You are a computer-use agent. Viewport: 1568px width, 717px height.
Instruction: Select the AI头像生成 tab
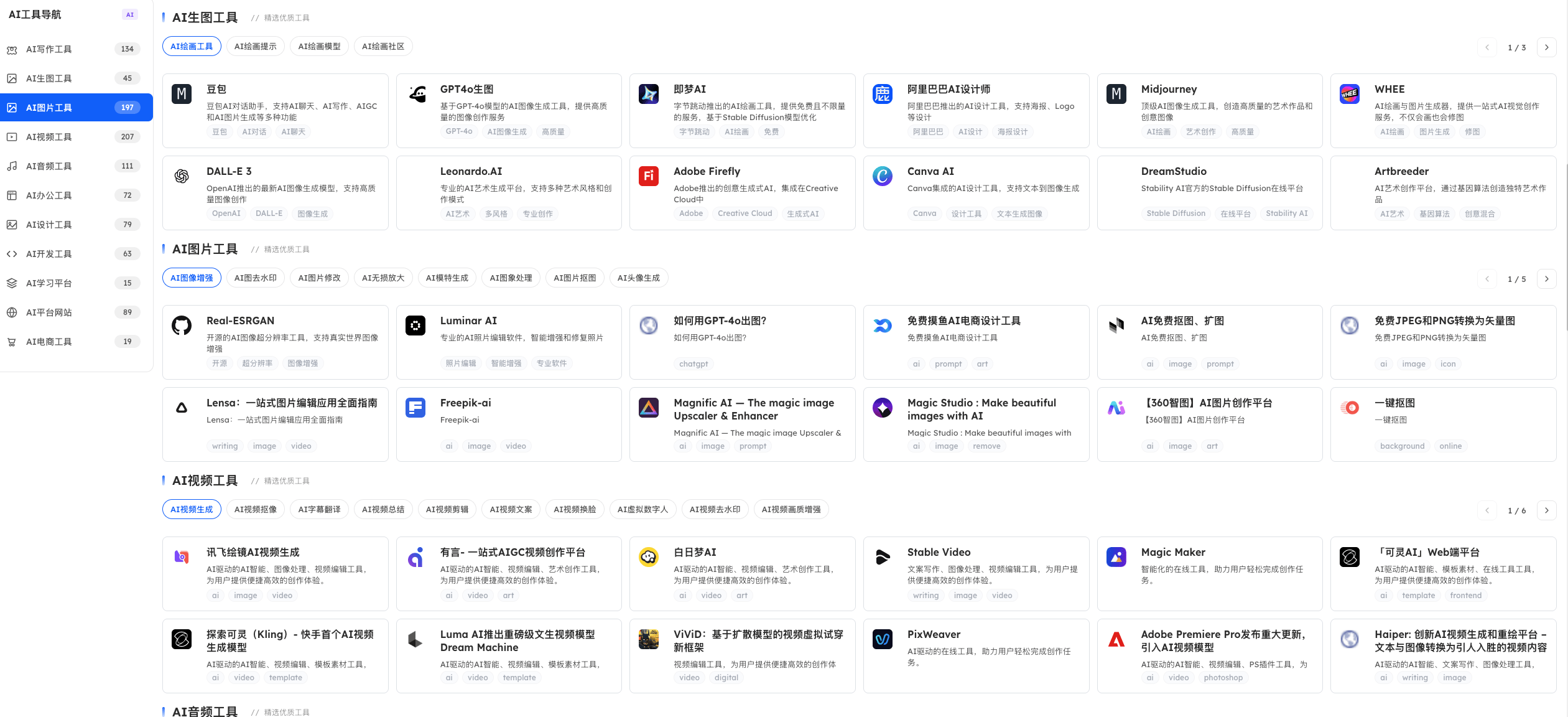(639, 278)
